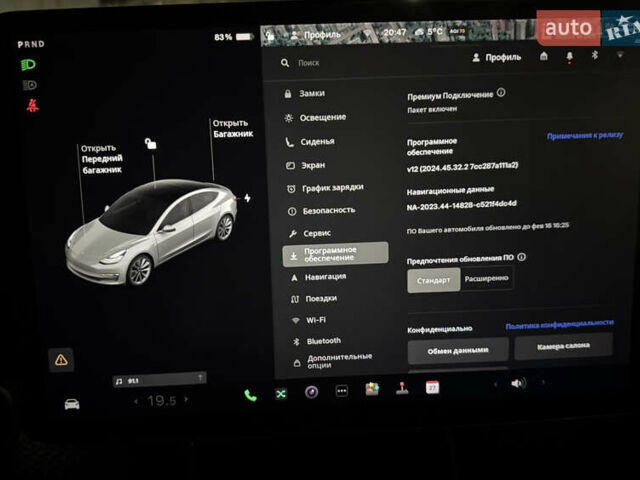Decrease temperature with left arrow
The width and height of the screenshot is (640, 480).
point(136,402)
